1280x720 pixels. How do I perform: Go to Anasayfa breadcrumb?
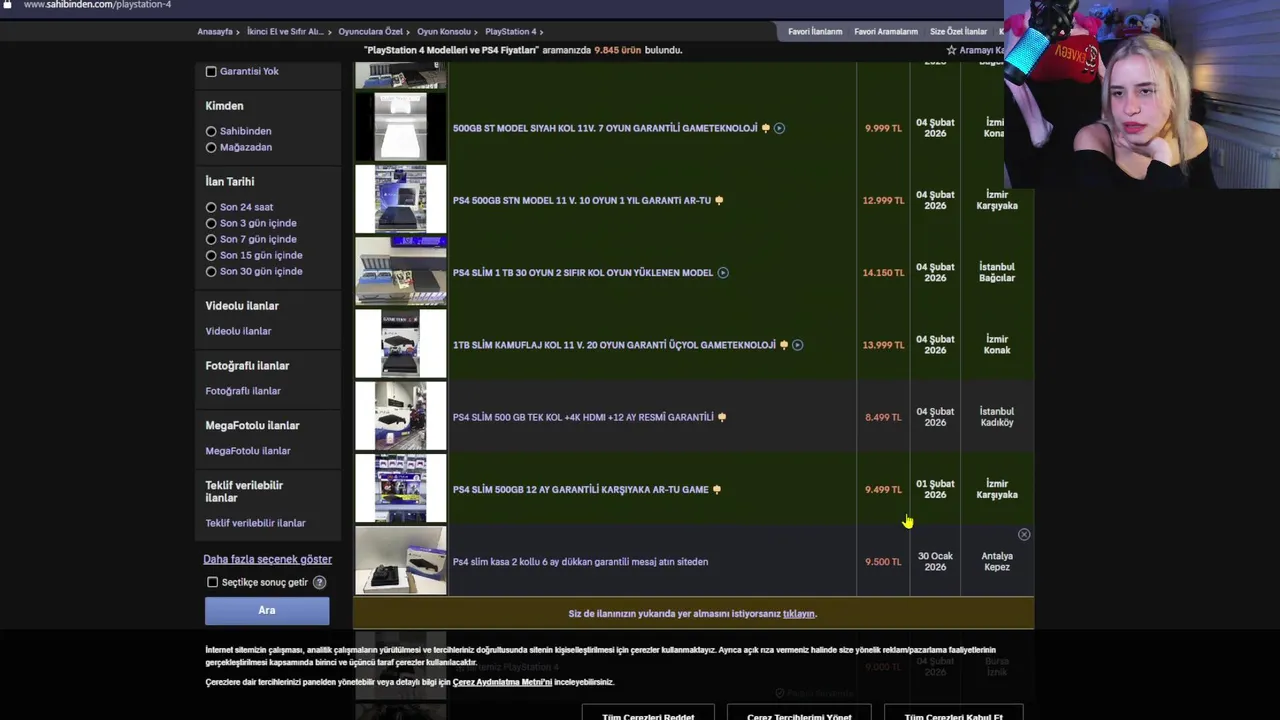point(215,32)
